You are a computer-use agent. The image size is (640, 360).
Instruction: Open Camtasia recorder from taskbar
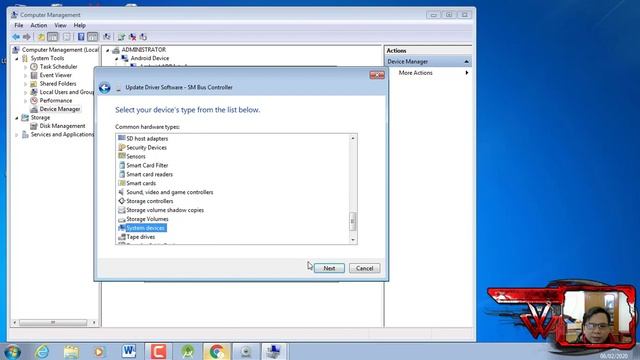(158, 351)
